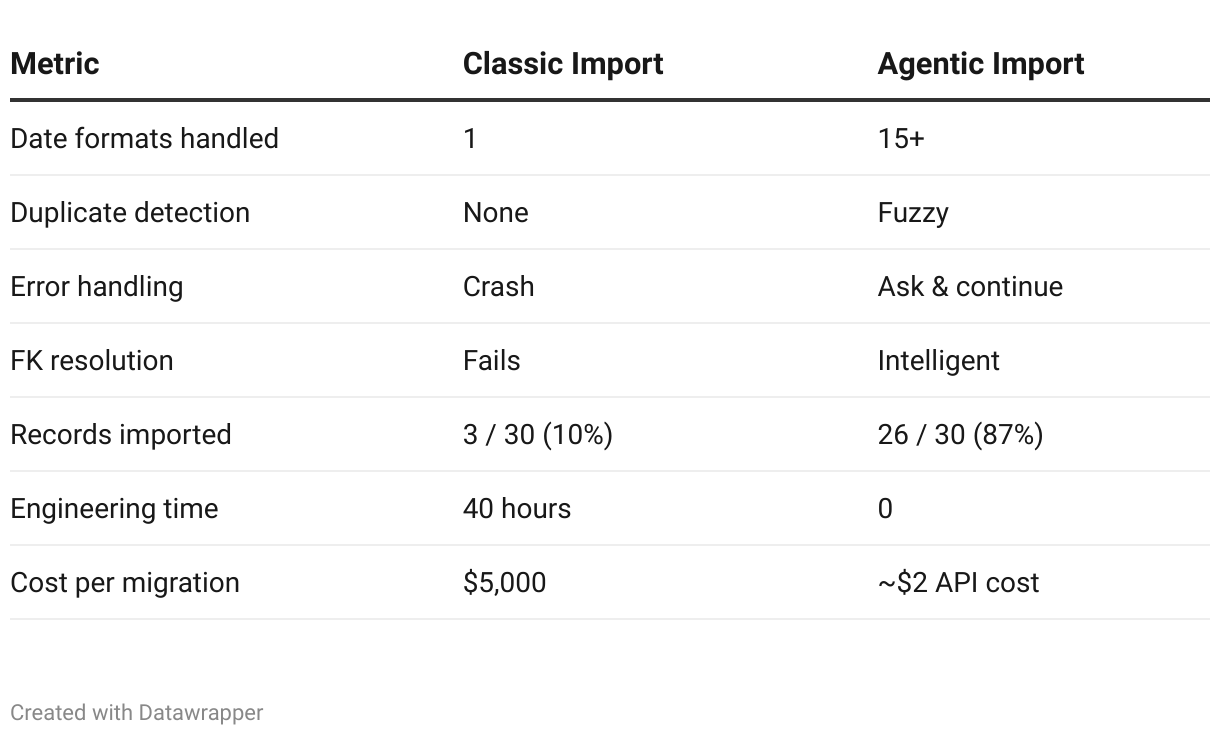Click the Engineering time row label
The height and width of the screenshot is (736, 1220).
pyautogui.click(x=114, y=508)
